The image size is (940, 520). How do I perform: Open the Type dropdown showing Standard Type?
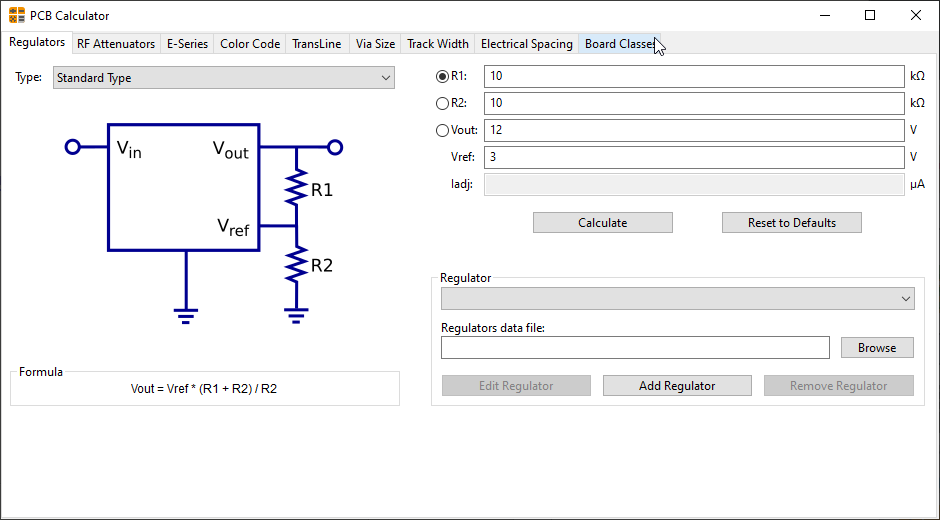coord(224,78)
